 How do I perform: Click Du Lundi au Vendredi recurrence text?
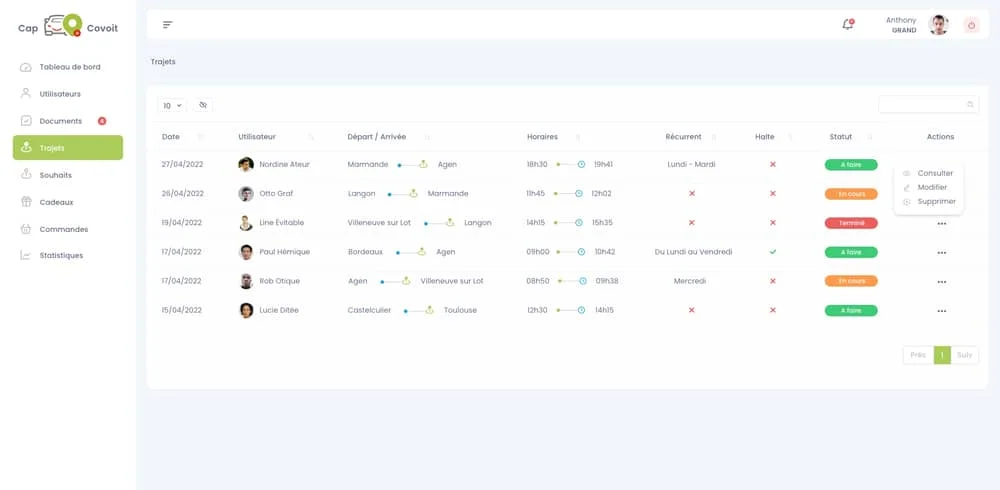(x=693, y=252)
